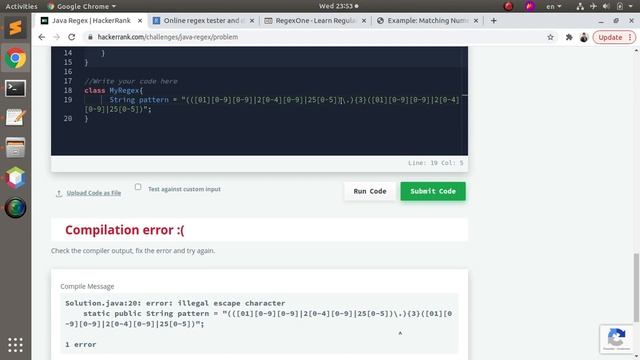
Task: Bookmark this page with the star icon
Action: click(x=550, y=37)
